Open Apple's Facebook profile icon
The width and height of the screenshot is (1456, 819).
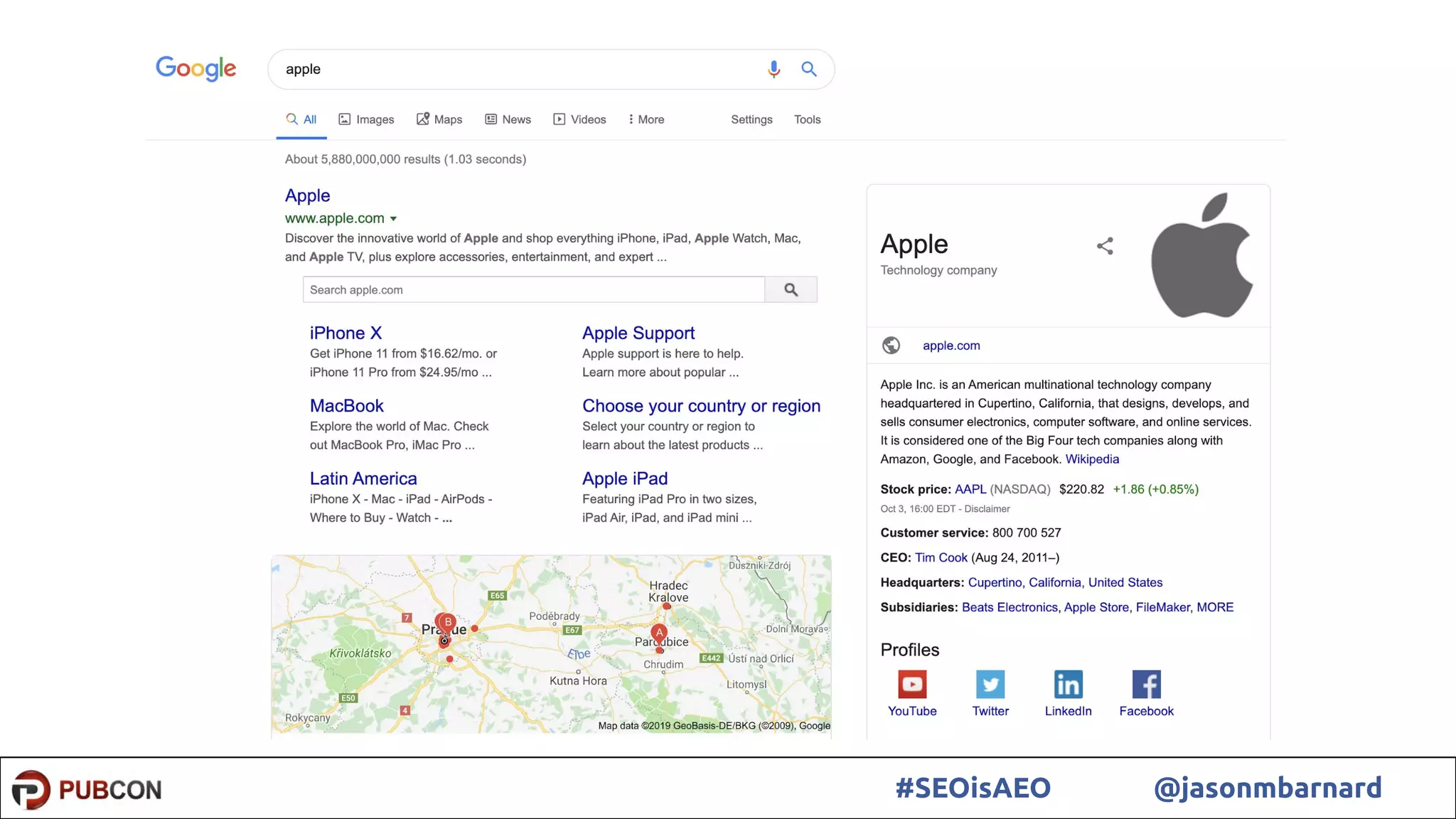1146,685
